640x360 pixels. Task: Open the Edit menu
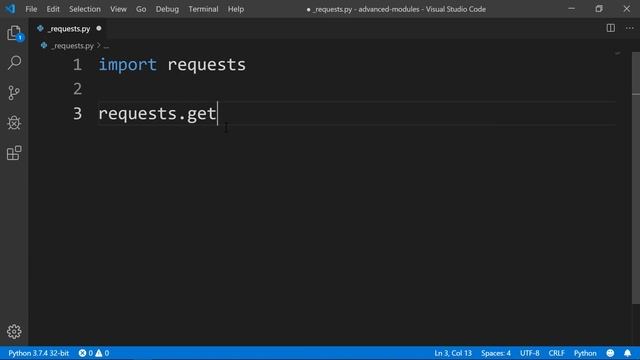coord(53,9)
